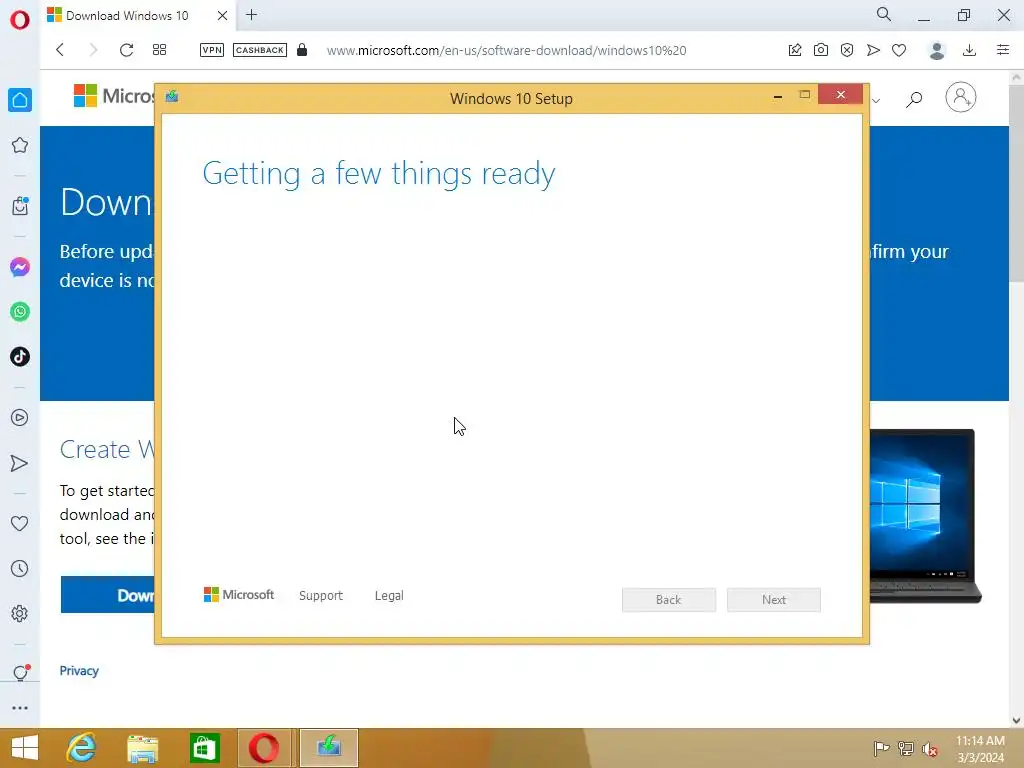1024x768 pixels.
Task: Click the lightbulb tips icon in sidebar
Action: tap(20, 673)
